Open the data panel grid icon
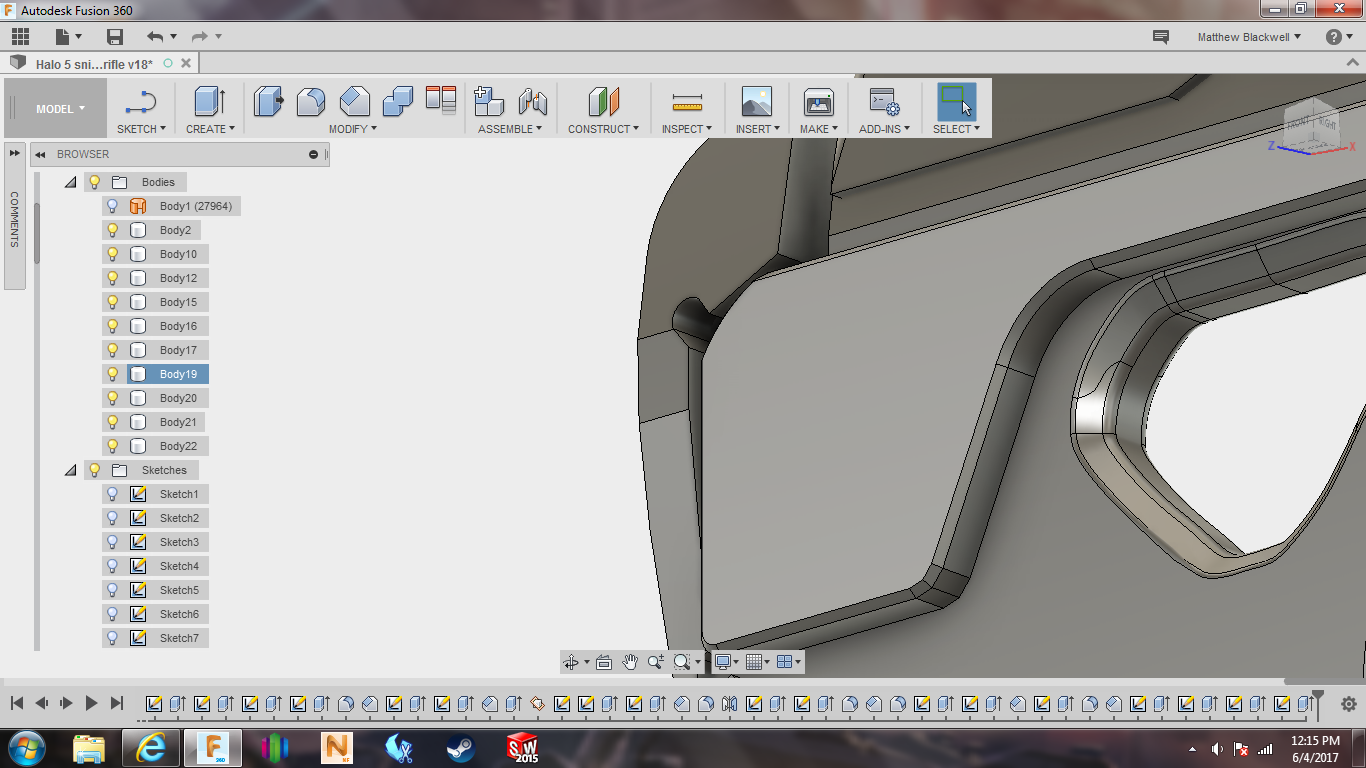The image size is (1366, 768). tap(21, 37)
